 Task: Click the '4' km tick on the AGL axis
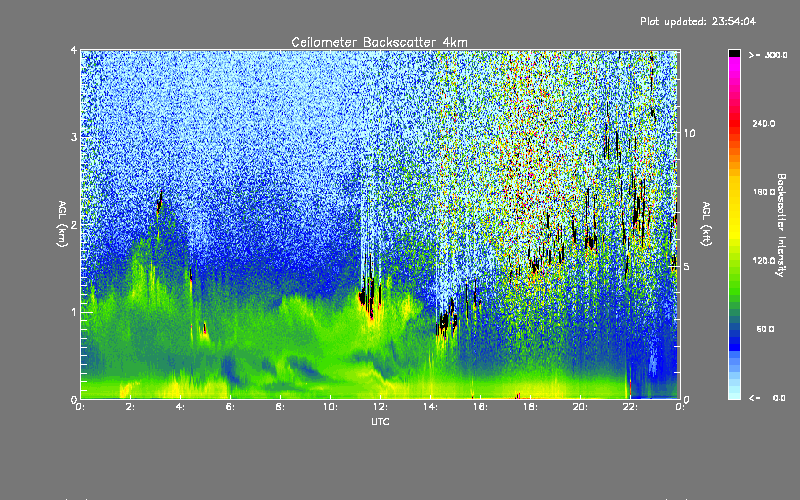tap(74, 51)
